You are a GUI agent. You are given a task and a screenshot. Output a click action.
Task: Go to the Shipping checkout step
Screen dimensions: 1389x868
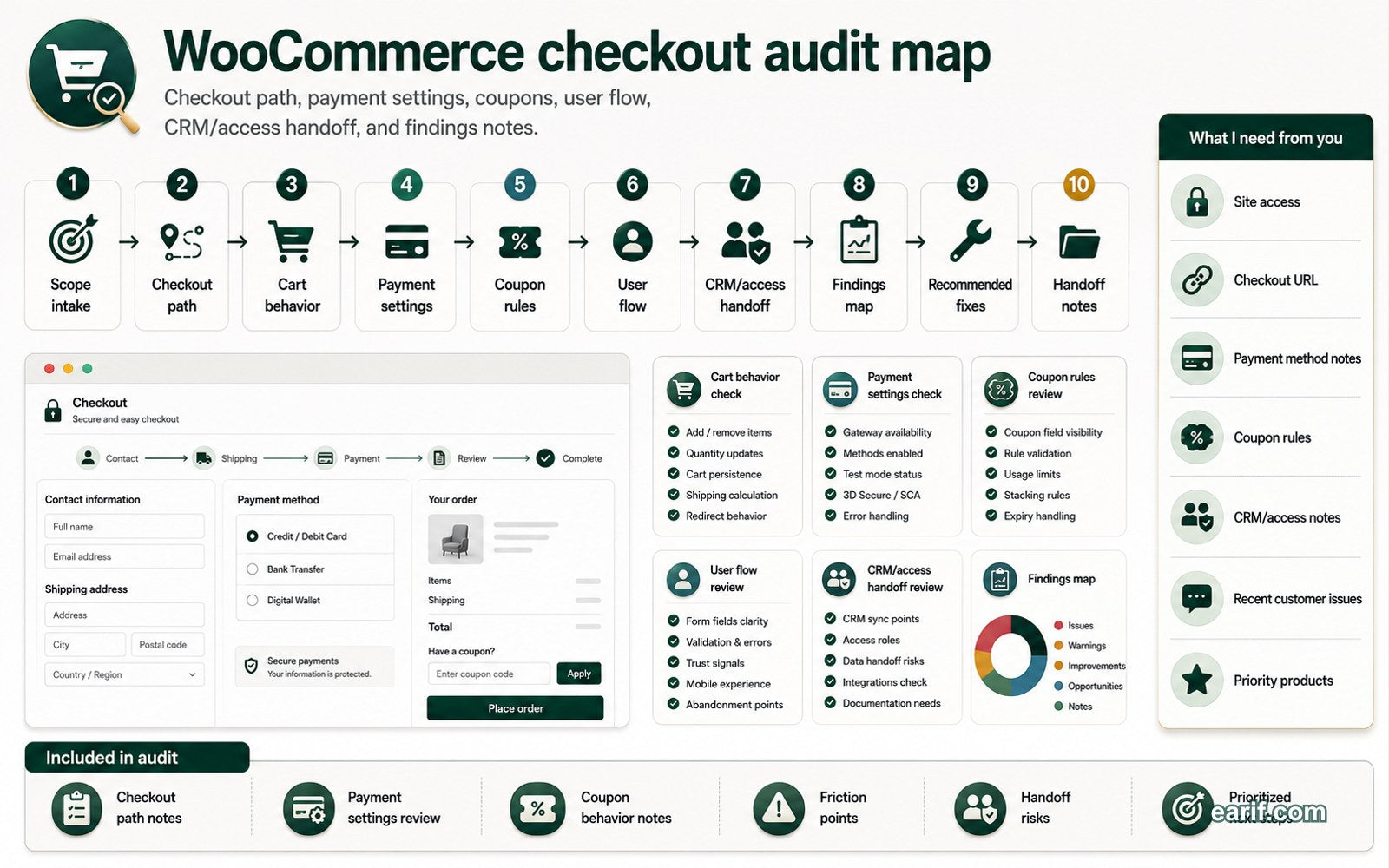tap(225, 458)
